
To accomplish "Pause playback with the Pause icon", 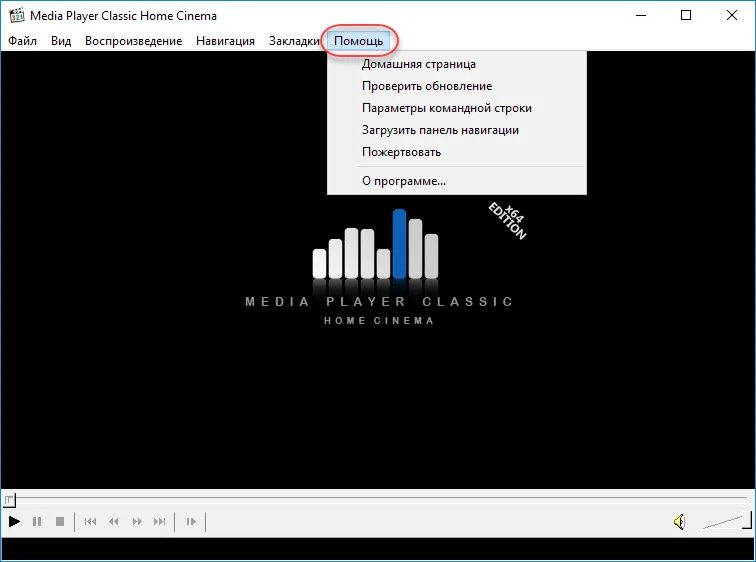I will [37, 522].
